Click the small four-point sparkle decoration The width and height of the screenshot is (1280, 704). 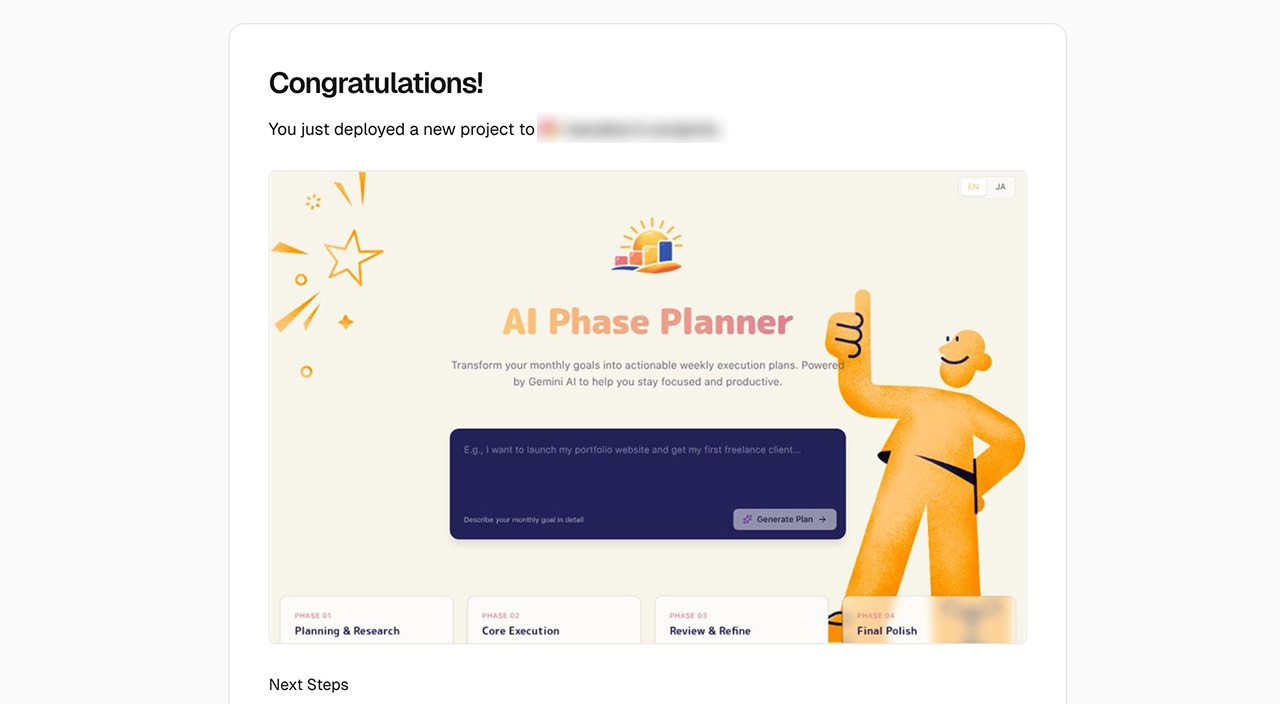click(x=345, y=322)
